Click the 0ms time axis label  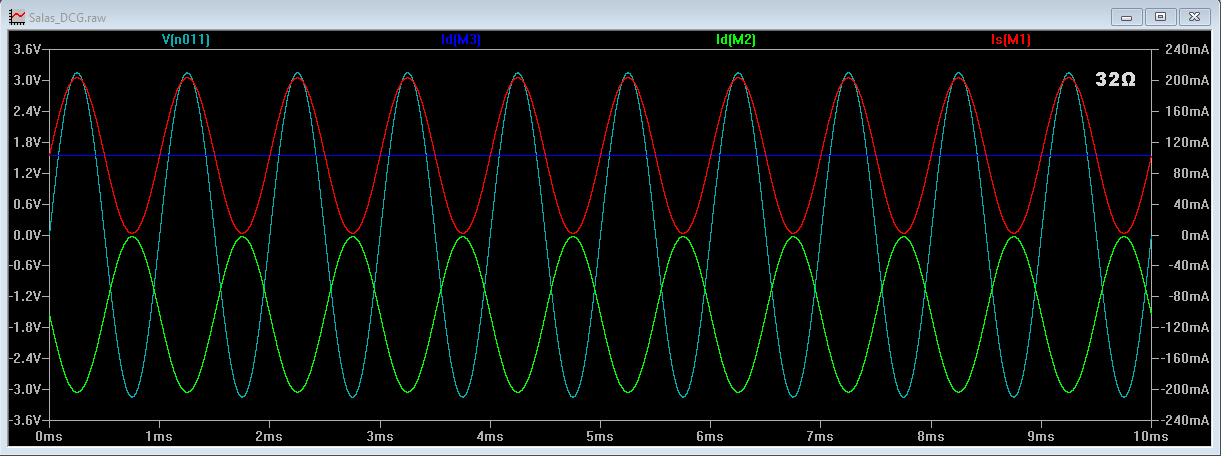pyautogui.click(x=49, y=437)
